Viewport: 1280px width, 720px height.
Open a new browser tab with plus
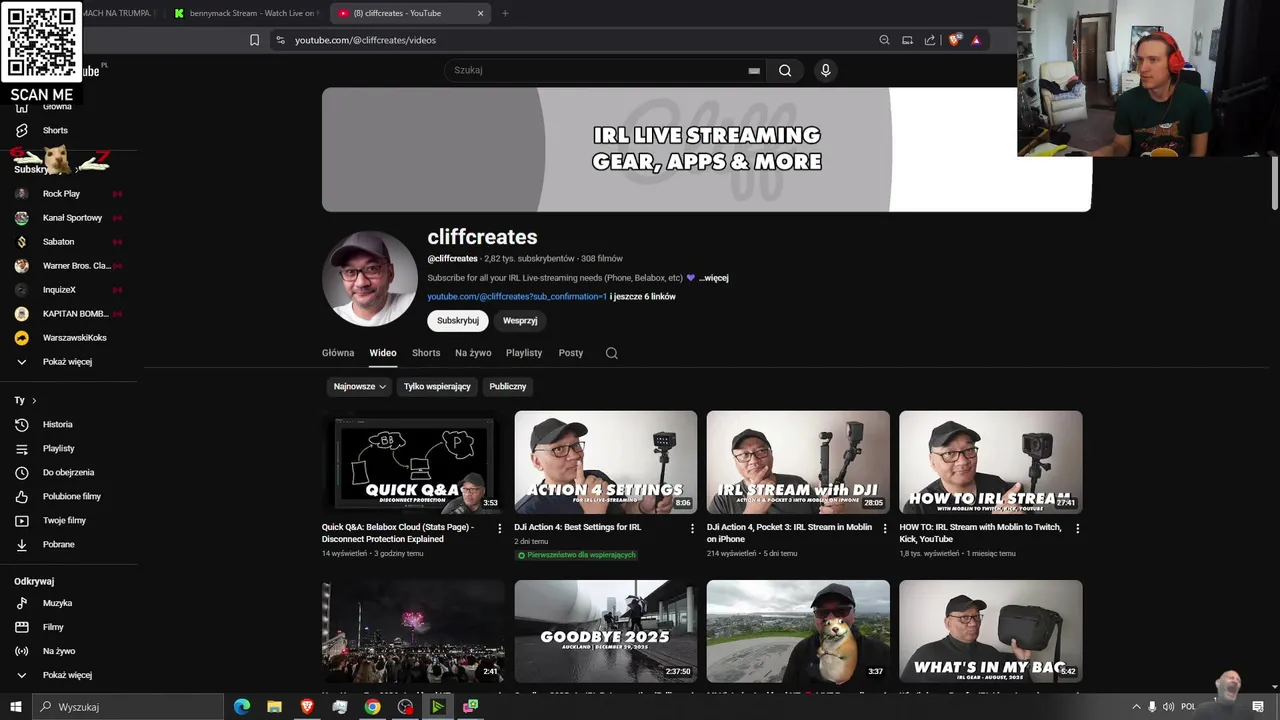coord(505,13)
